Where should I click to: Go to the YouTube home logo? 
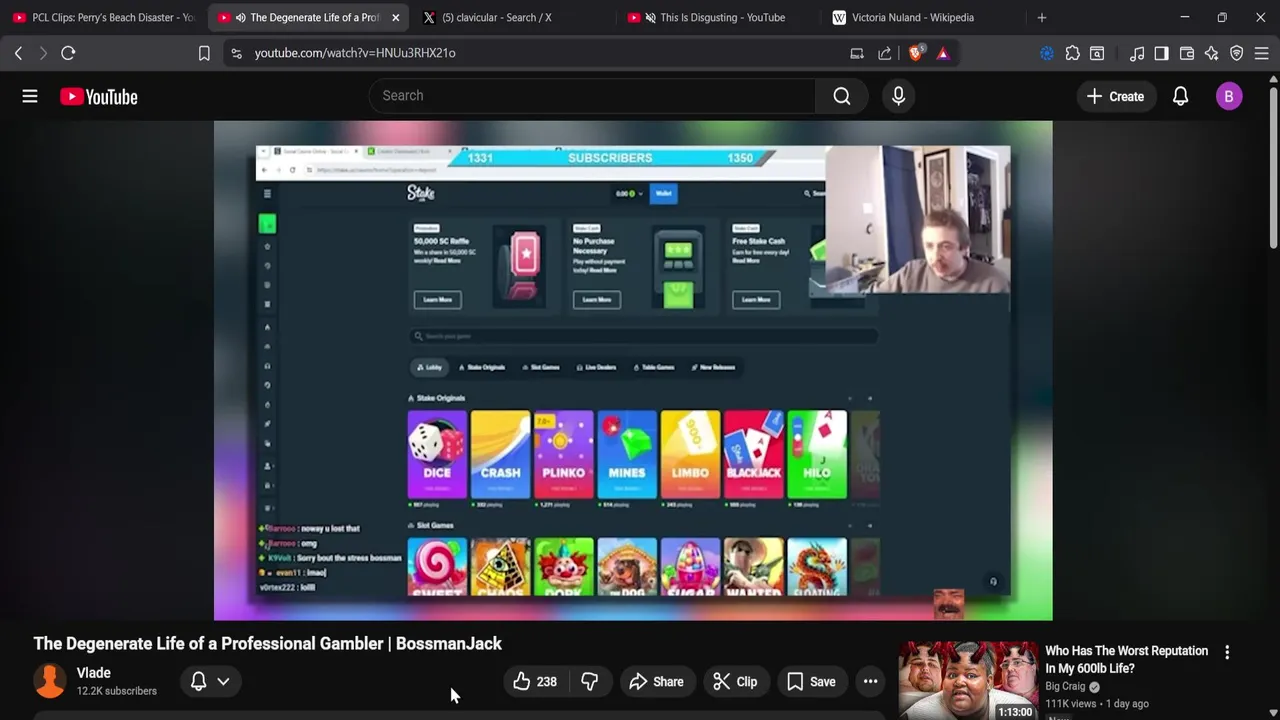click(98, 97)
